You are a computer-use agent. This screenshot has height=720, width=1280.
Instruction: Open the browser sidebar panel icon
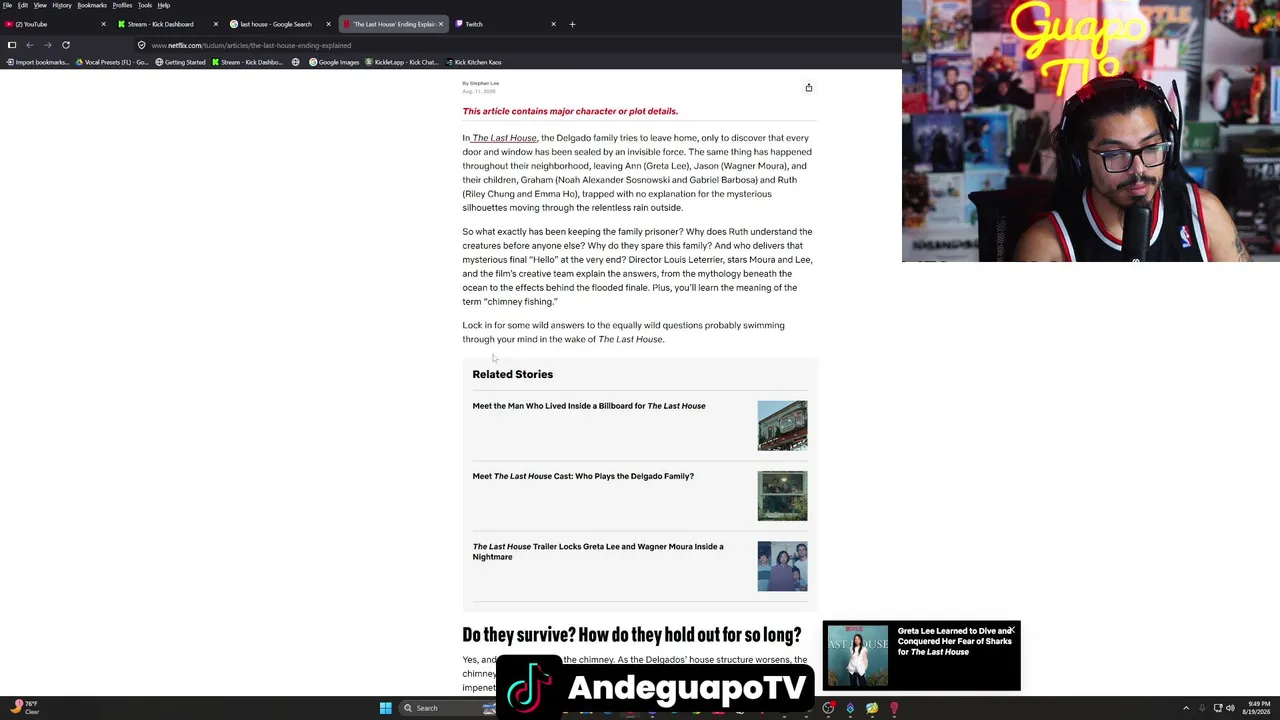[12, 45]
